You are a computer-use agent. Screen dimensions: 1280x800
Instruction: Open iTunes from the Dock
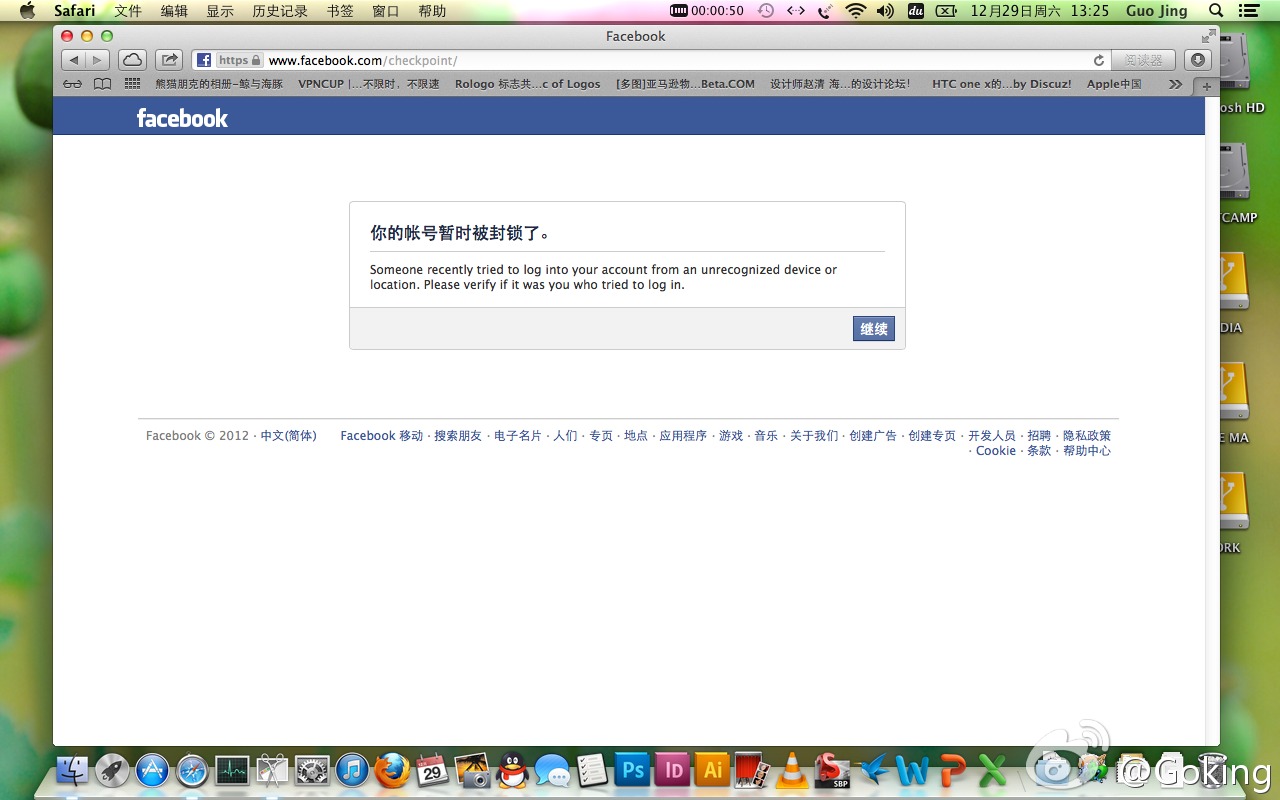[x=352, y=770]
